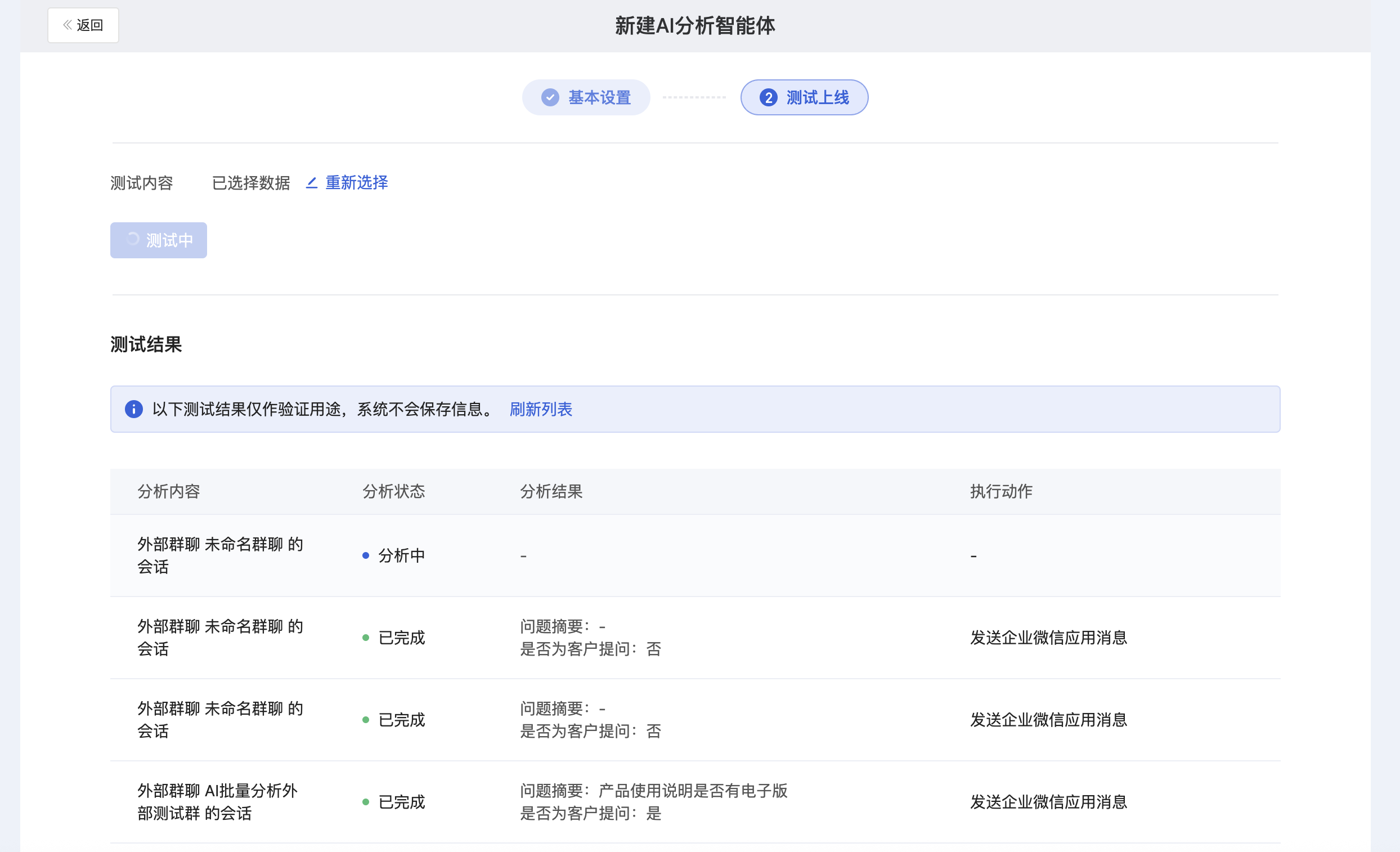Image resolution: width=1400 pixels, height=852 pixels.
Task: Click the pencil edit icon beside 重新选择
Action: point(311,183)
